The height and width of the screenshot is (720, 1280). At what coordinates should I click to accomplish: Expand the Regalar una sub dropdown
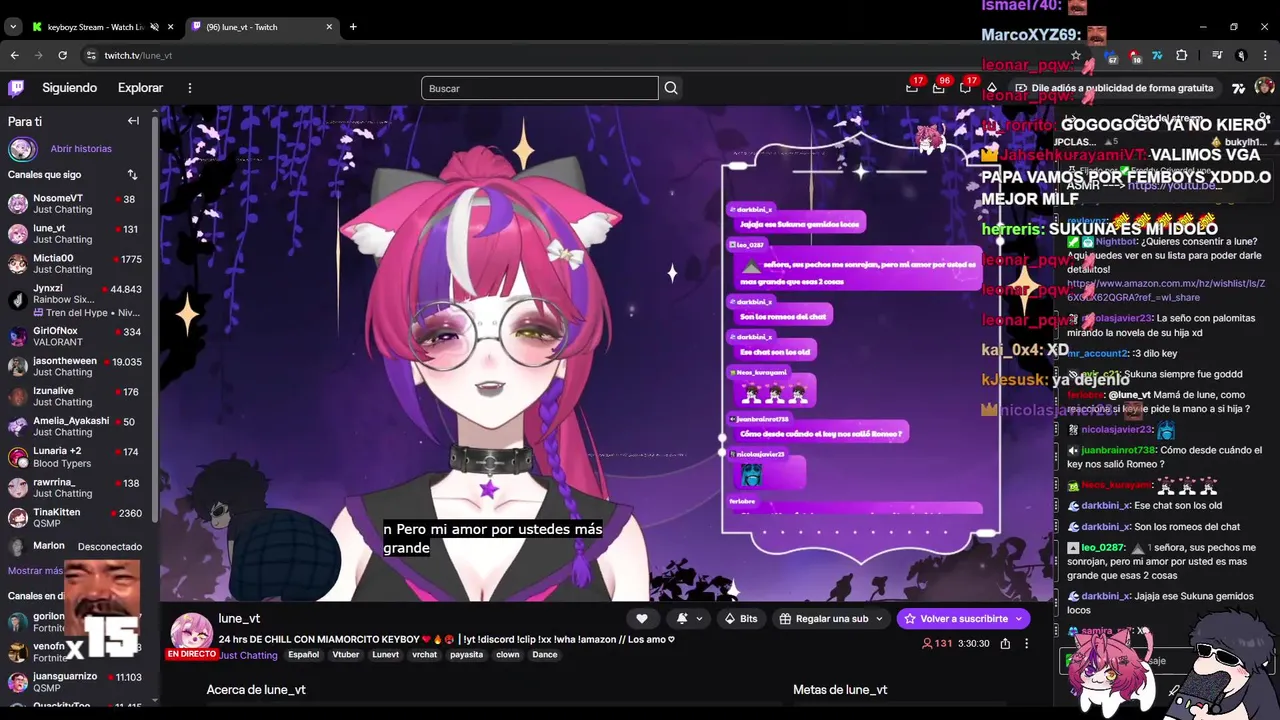pyautogui.click(x=879, y=619)
